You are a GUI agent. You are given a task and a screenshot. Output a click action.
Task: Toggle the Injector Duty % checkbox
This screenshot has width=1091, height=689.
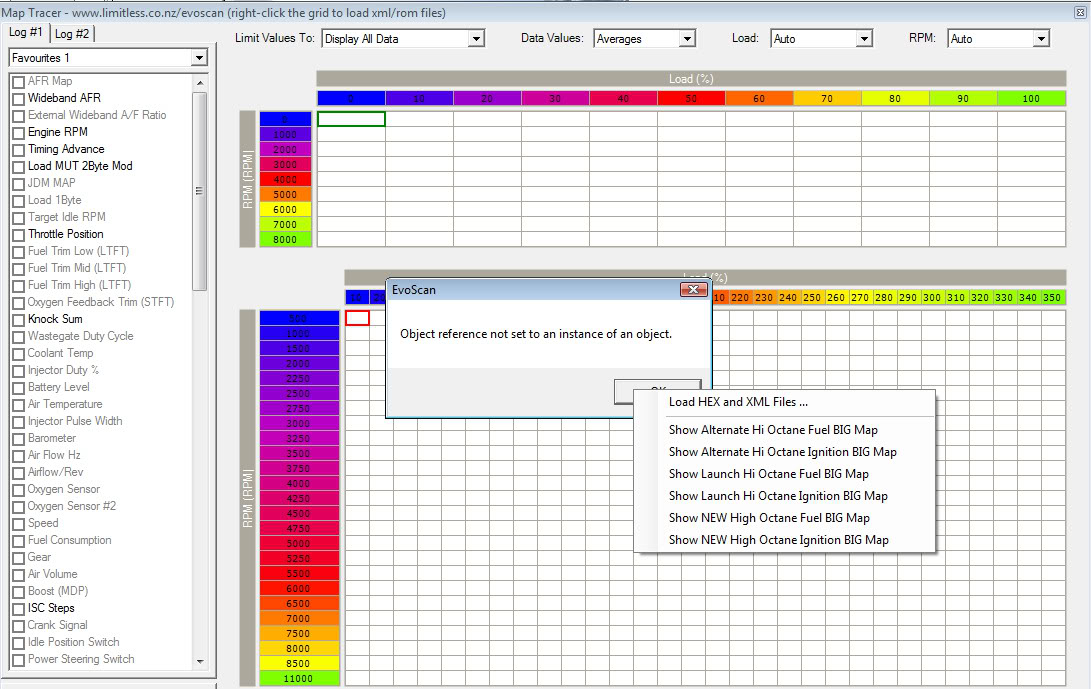coord(19,371)
